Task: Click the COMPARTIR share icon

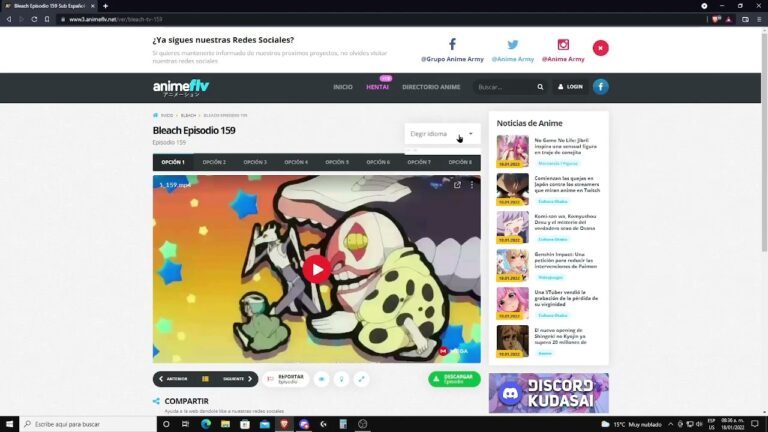Action: tap(156, 401)
